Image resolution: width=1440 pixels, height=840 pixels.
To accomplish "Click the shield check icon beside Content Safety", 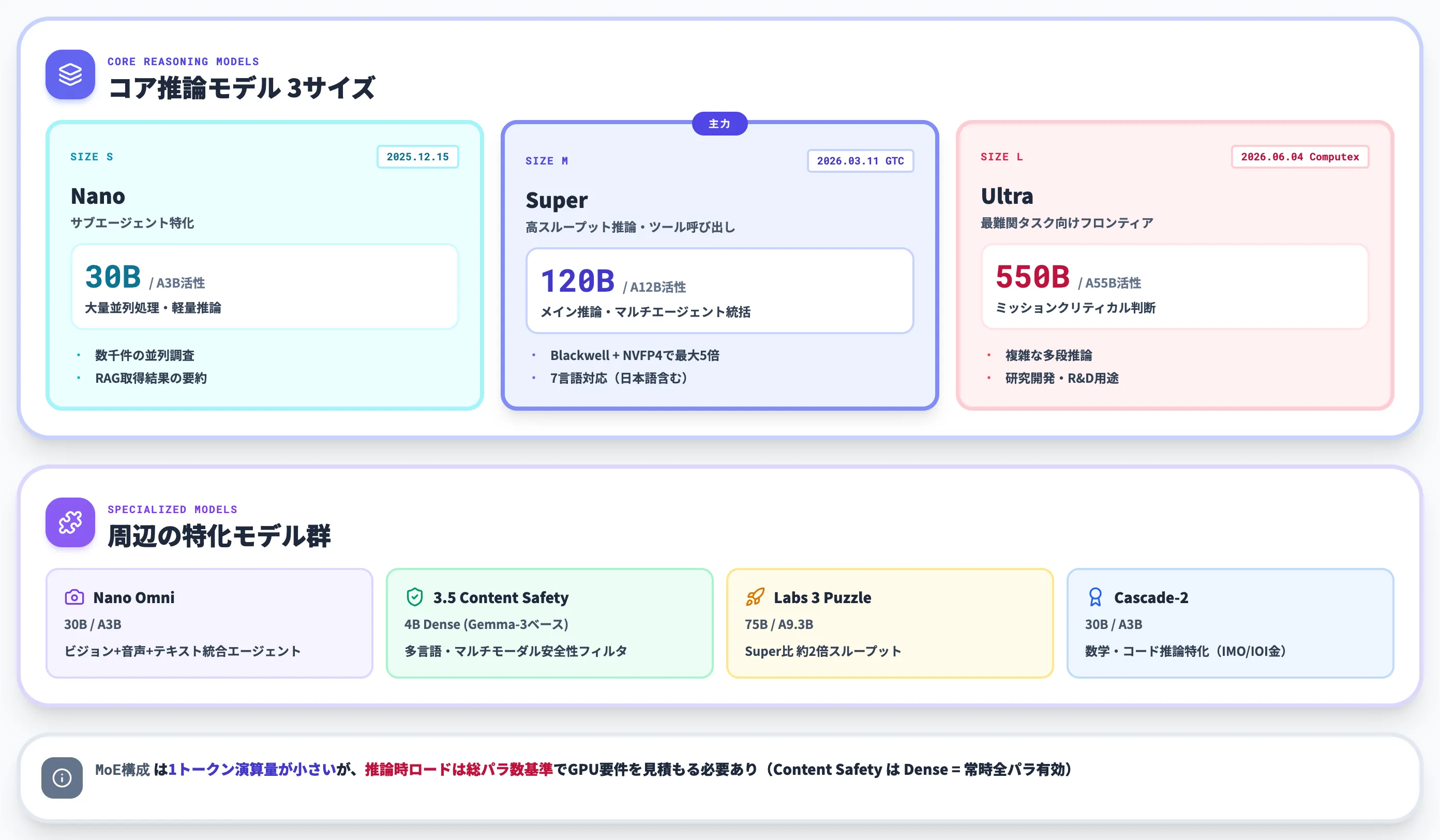I will tap(414, 597).
